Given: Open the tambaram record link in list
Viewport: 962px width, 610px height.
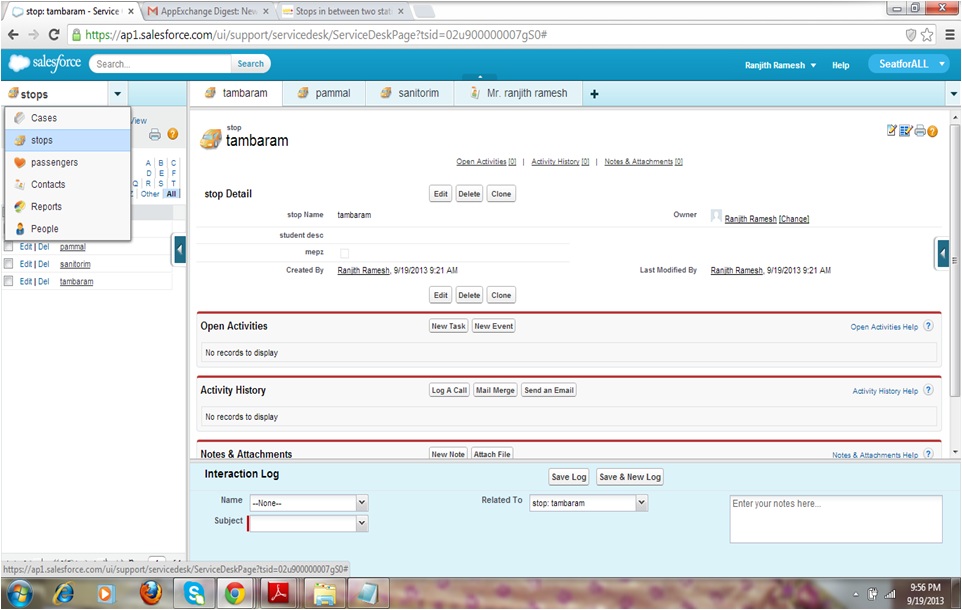Looking at the screenshot, I should [x=76, y=282].
